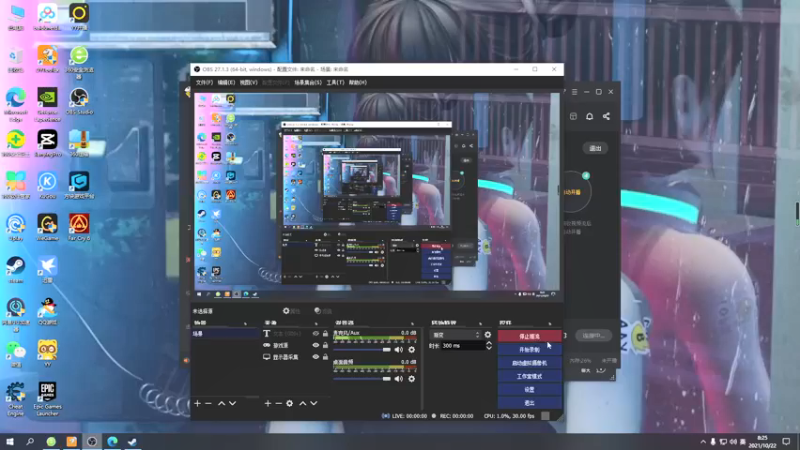Image resolution: width=800 pixels, height=450 pixels.
Task: Open scene transition properties gear
Action: 488,335
